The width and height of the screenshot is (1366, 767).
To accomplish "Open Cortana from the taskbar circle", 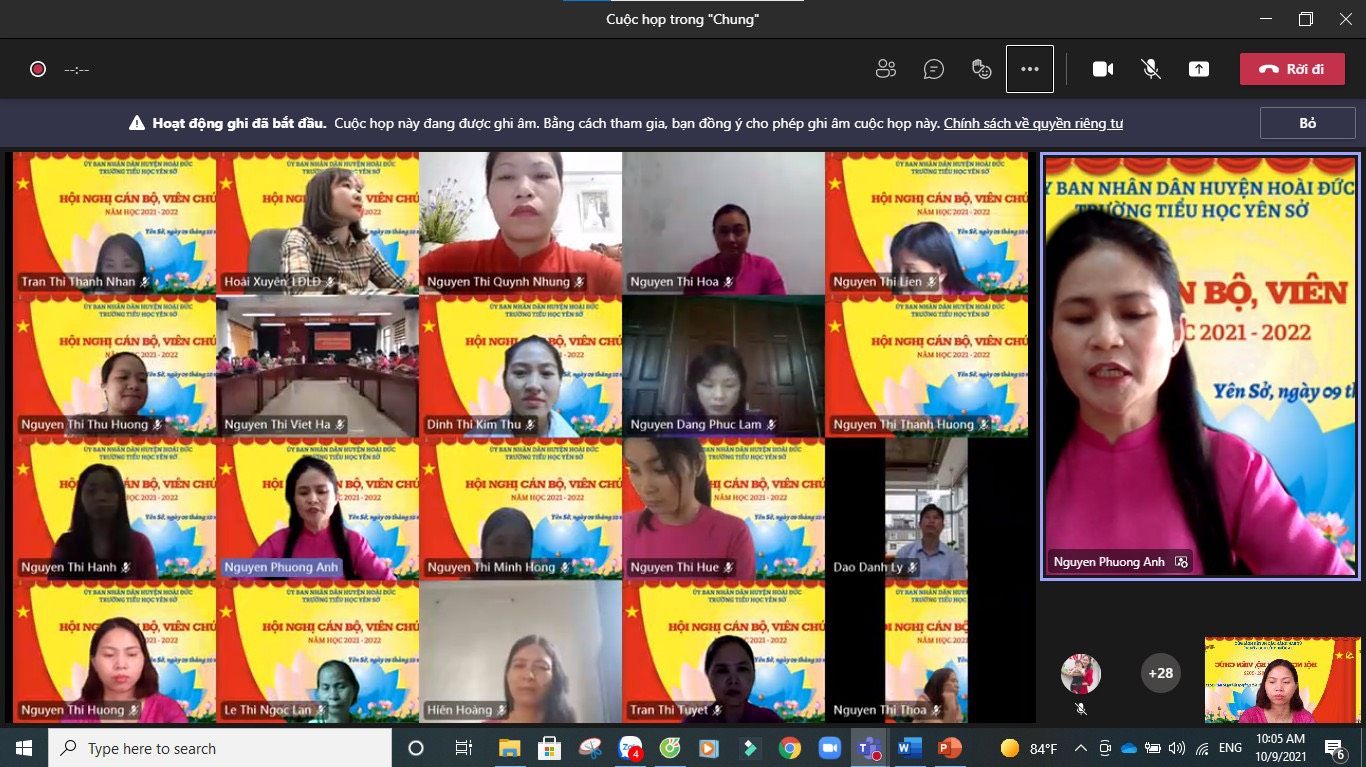I will (x=416, y=748).
